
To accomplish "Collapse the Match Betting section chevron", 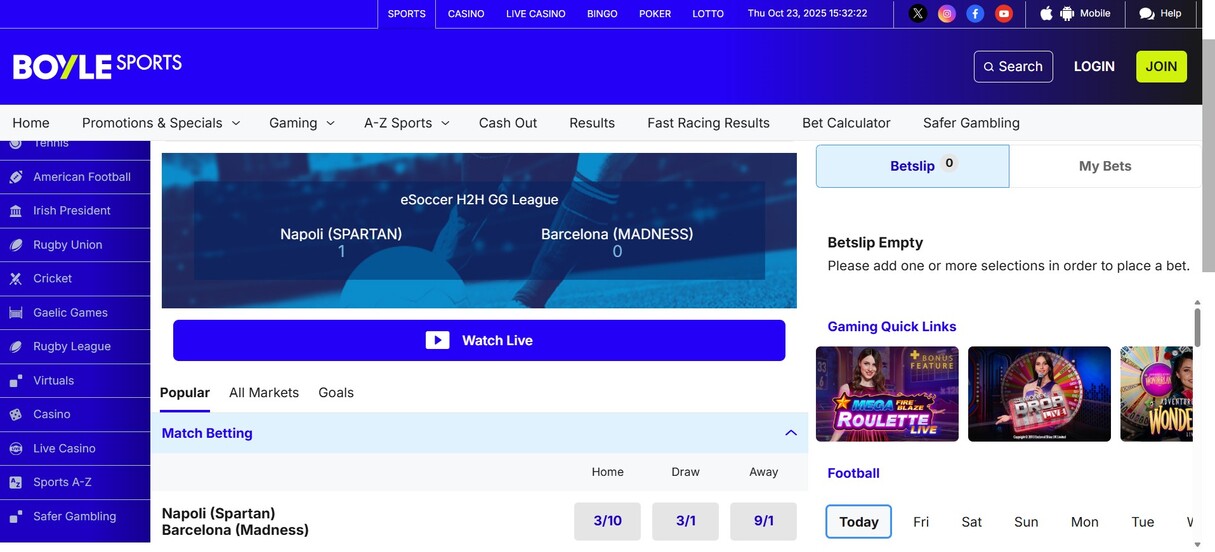I will [791, 433].
